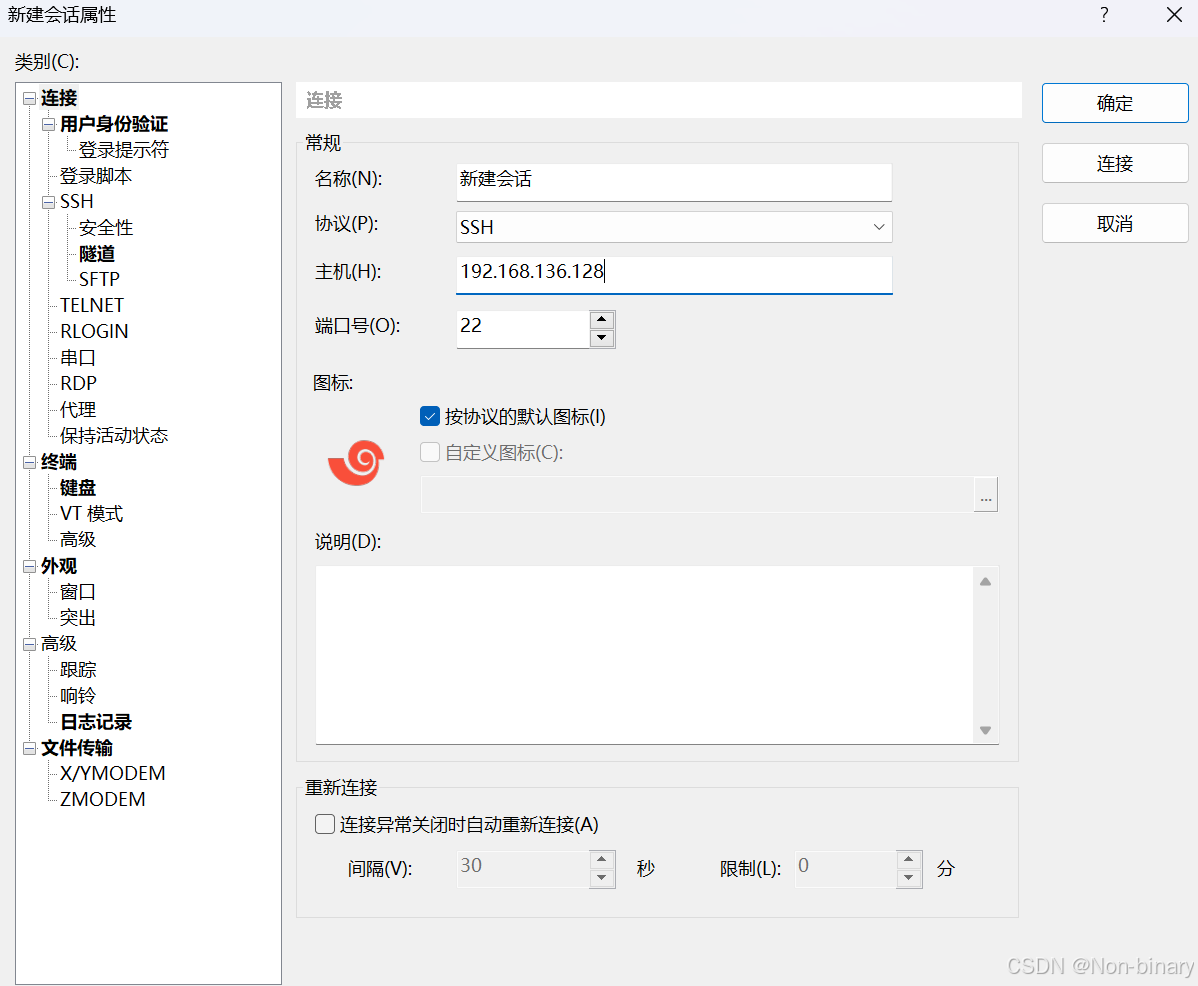Select 跟踪 in category tree
Screen dimensions: 1198x986
click(78, 670)
